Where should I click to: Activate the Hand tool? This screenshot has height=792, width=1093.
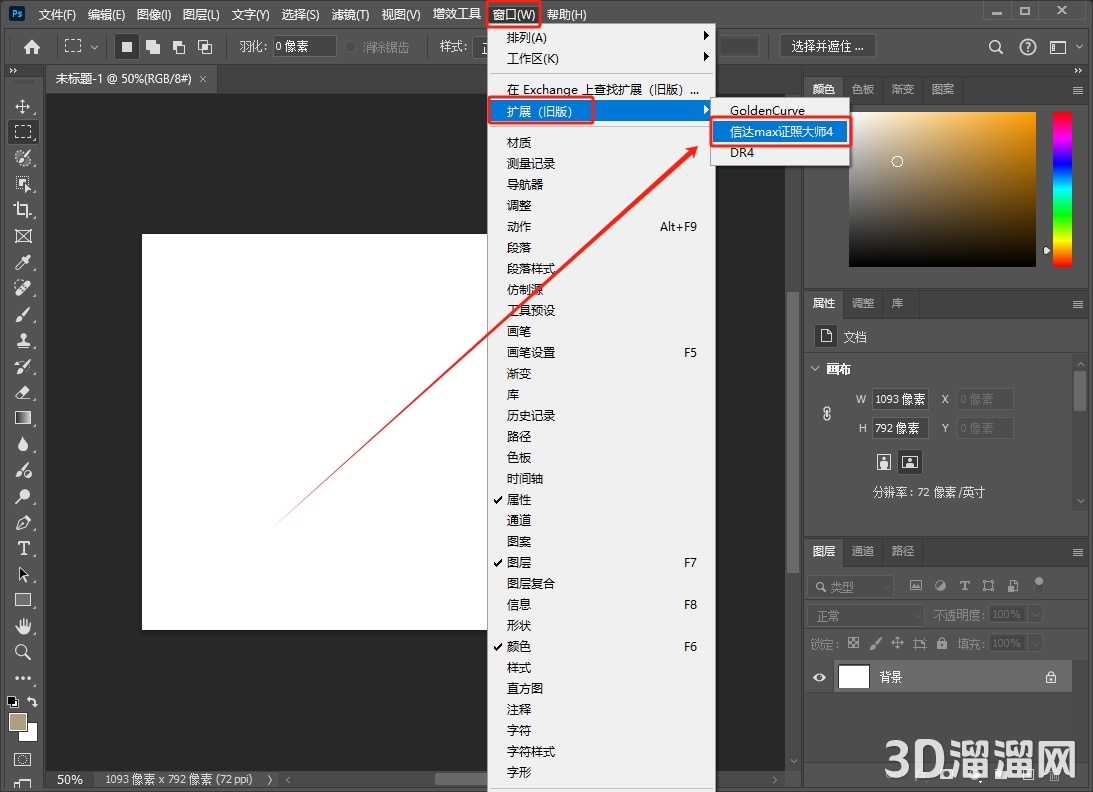pos(23,626)
